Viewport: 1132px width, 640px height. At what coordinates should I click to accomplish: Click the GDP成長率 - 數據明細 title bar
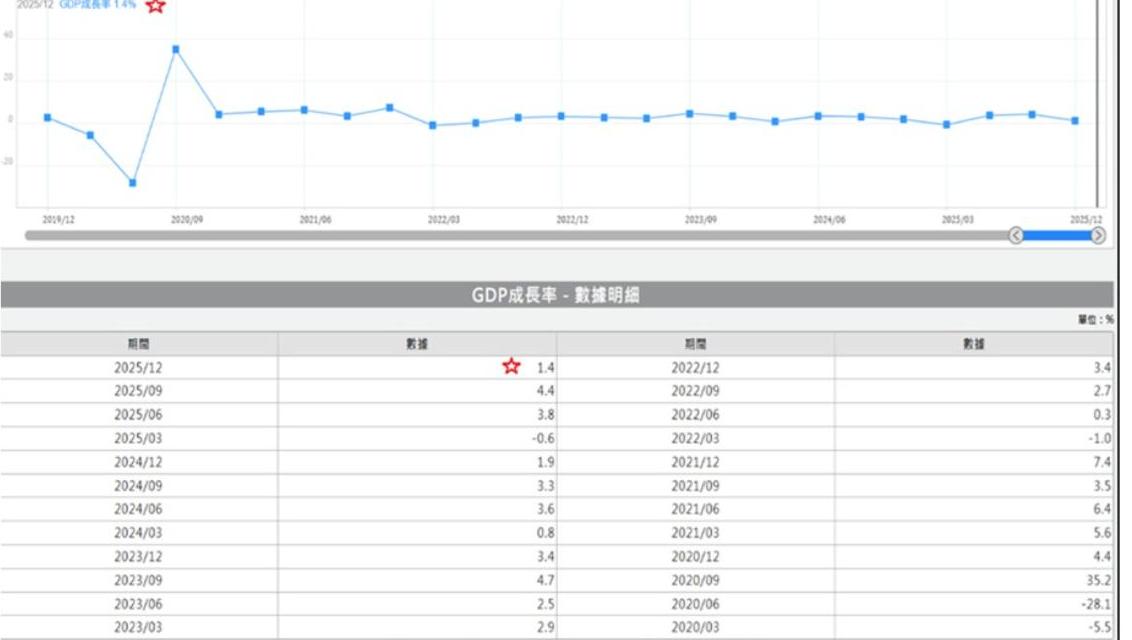coord(556,295)
